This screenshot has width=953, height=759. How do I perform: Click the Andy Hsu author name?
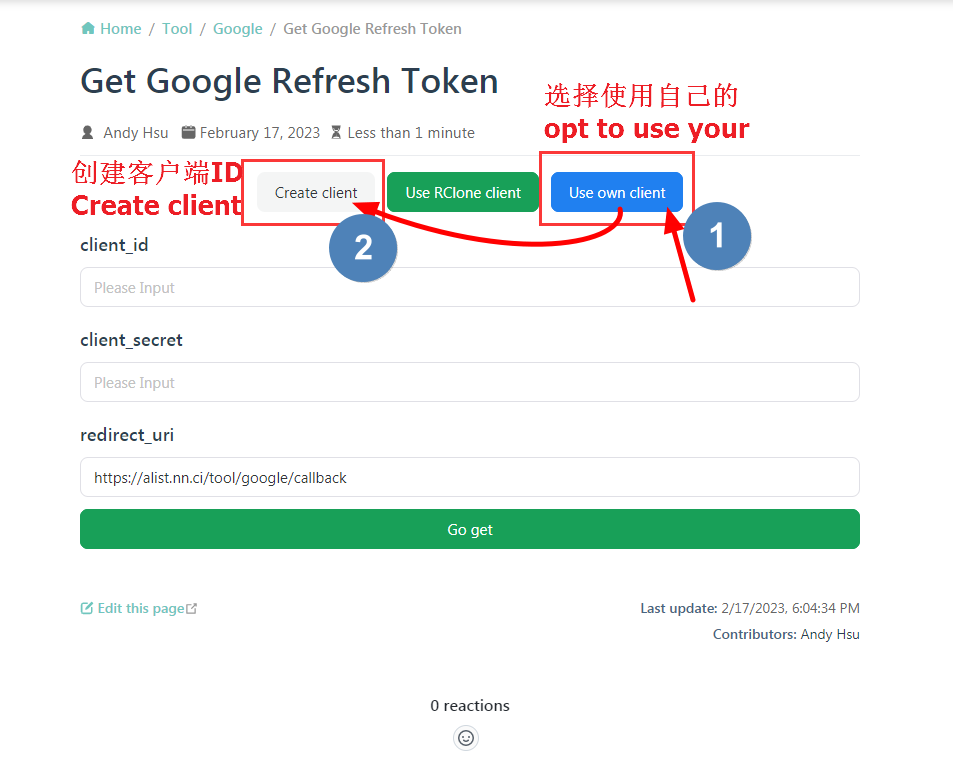pyautogui.click(x=136, y=132)
